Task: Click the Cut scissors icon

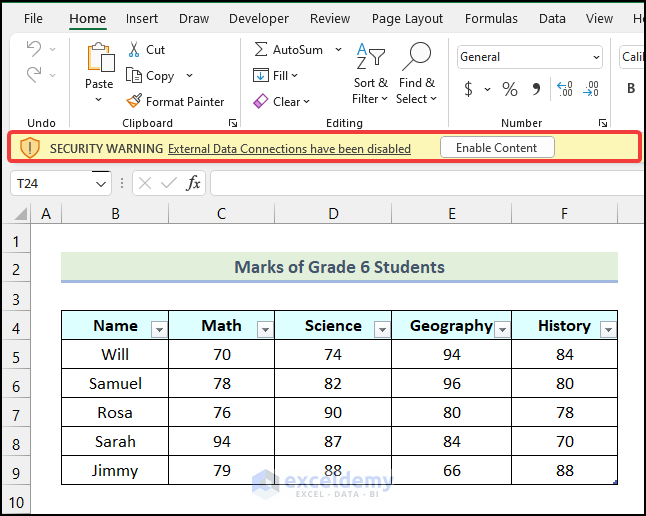Action: 135,50
